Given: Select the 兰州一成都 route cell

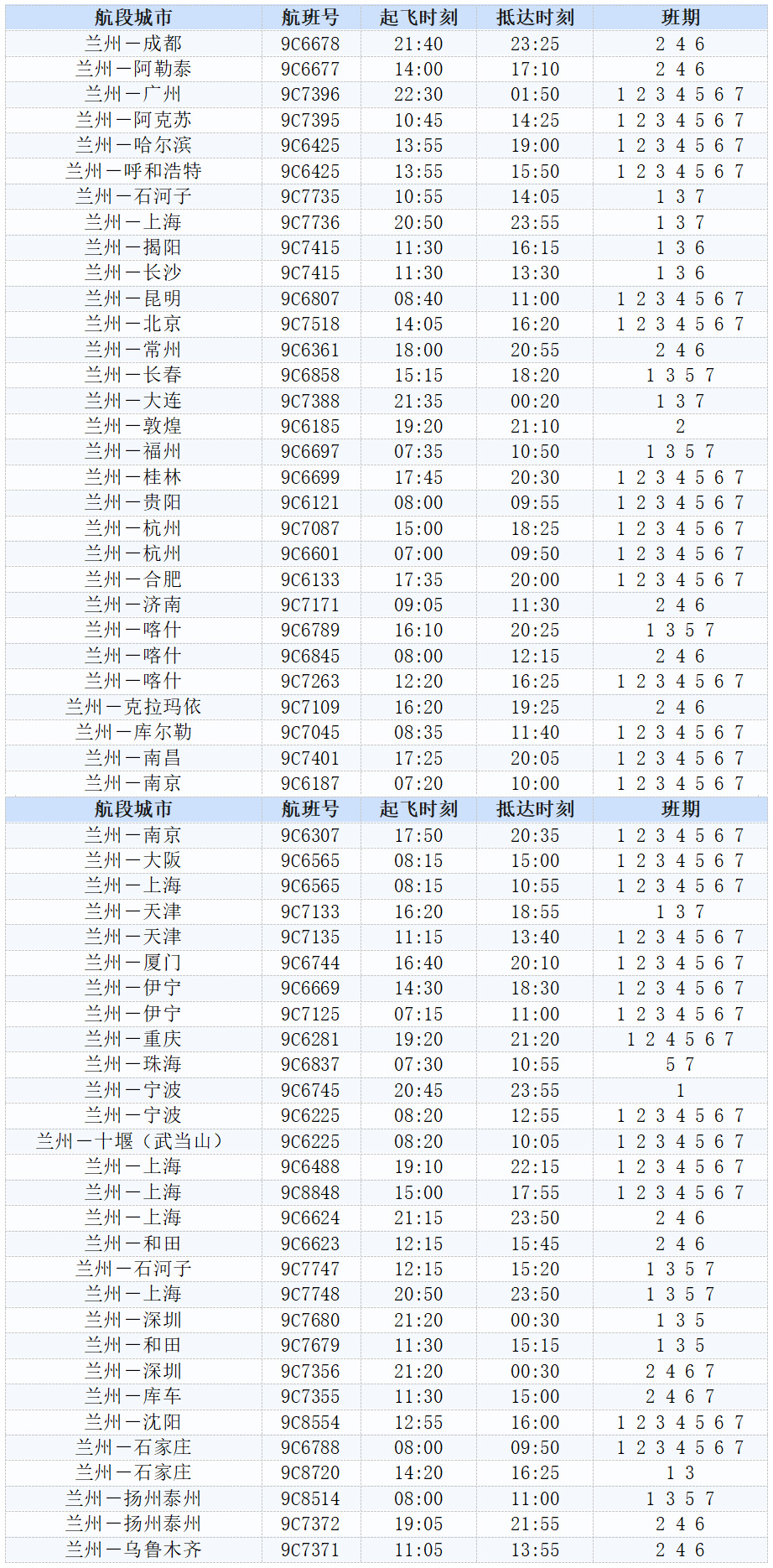Looking at the screenshot, I should (x=133, y=44).
